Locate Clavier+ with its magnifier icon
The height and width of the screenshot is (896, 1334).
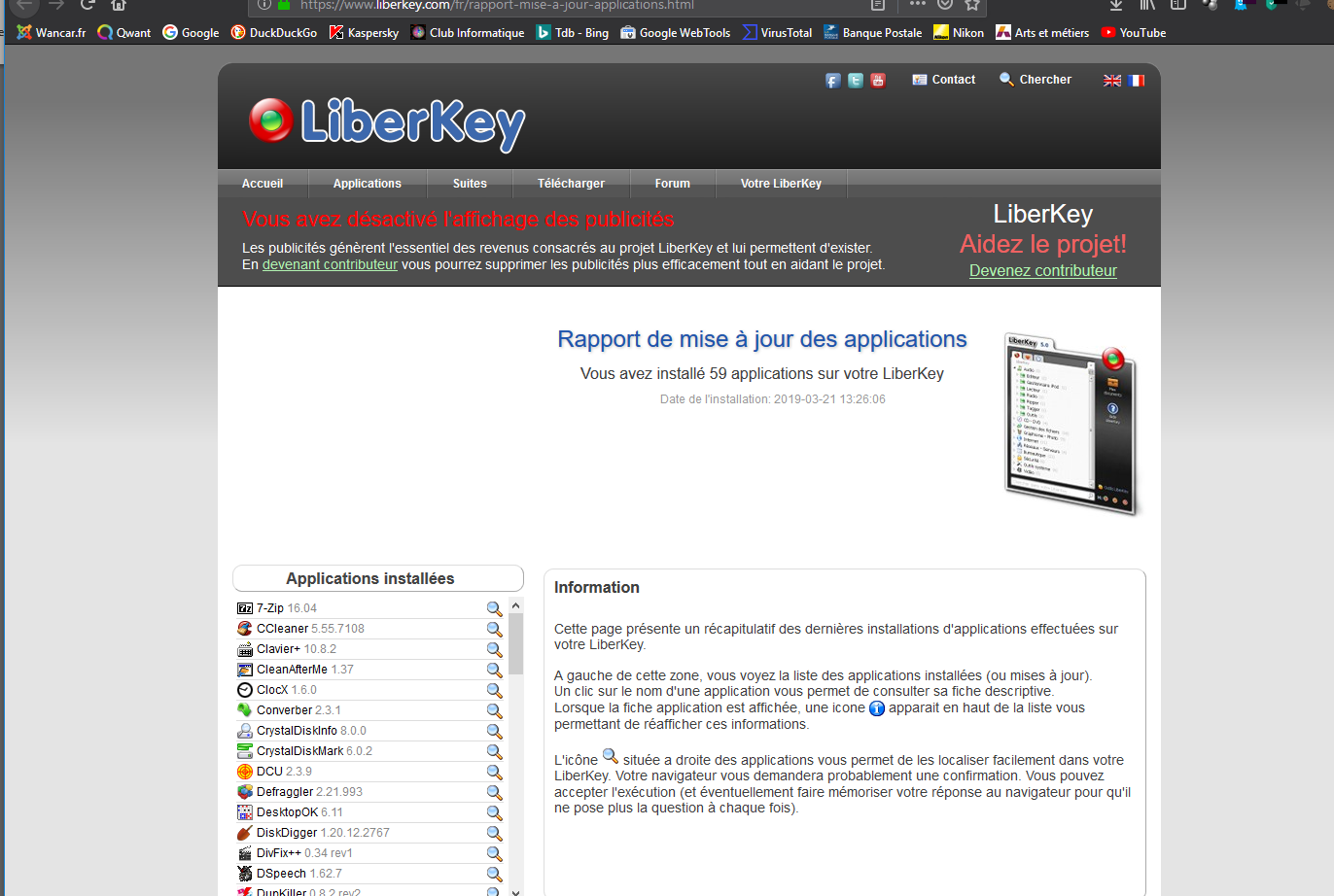click(x=494, y=649)
